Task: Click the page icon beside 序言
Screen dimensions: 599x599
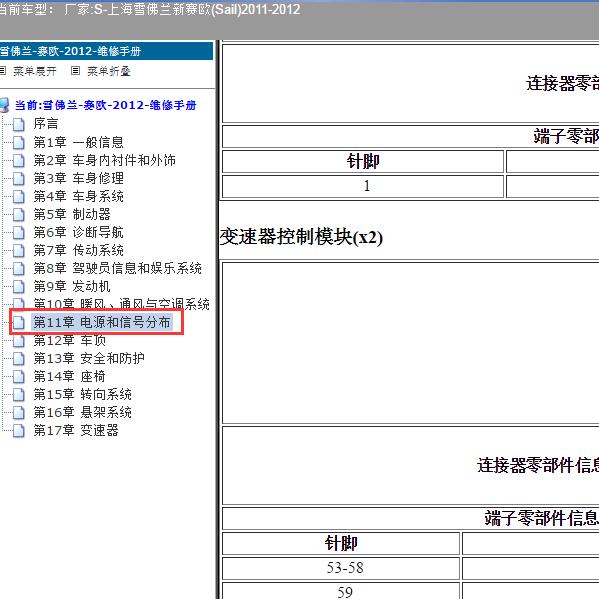Action: click(x=18, y=124)
